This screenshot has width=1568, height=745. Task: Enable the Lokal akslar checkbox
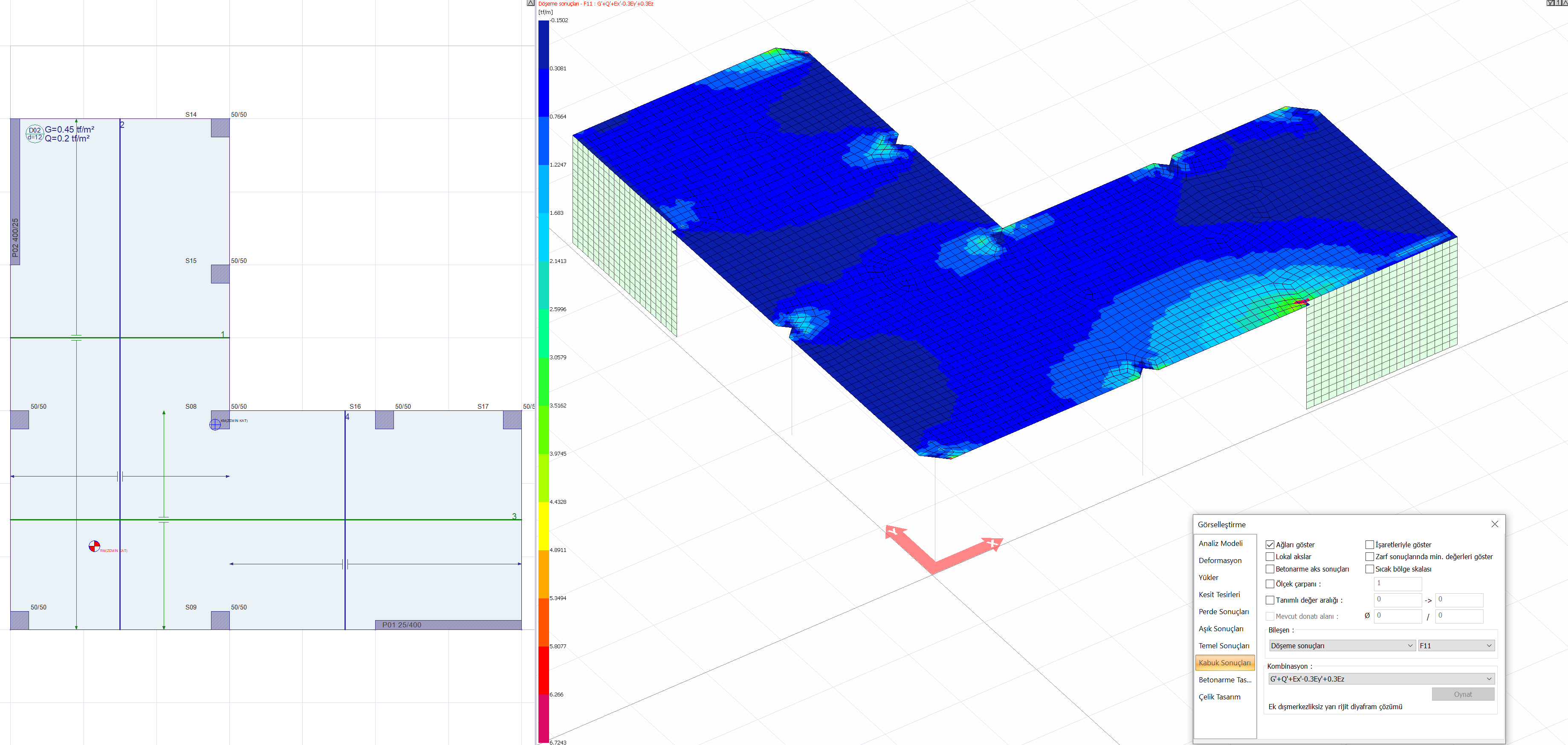[x=1270, y=556]
